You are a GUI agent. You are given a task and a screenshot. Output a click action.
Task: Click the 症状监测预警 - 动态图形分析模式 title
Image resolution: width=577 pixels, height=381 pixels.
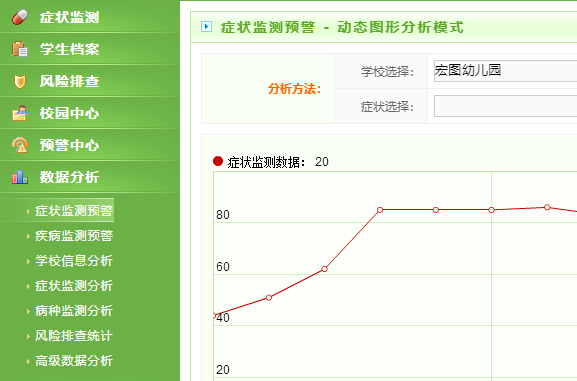342,27
